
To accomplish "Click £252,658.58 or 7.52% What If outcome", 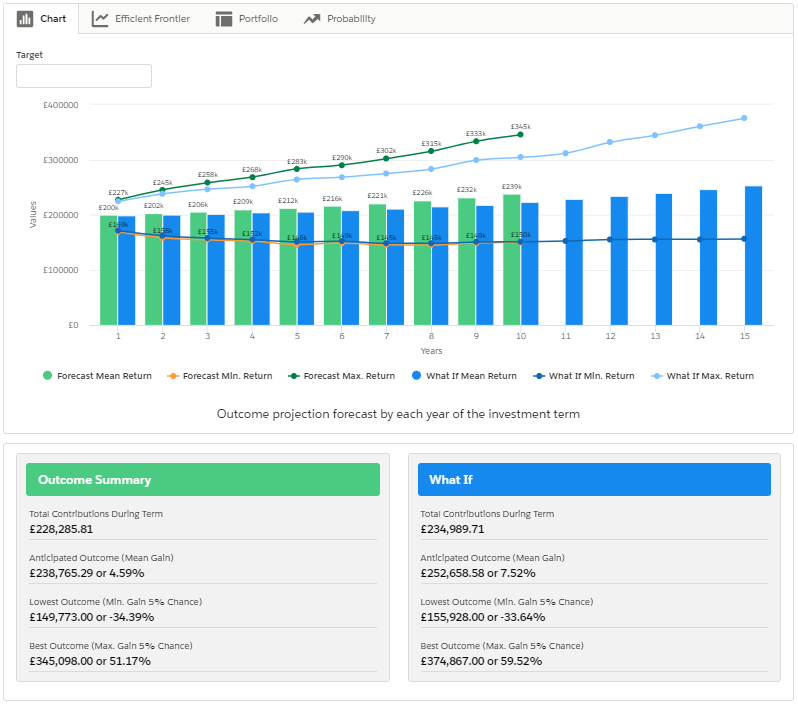I will pyautogui.click(x=478, y=573).
